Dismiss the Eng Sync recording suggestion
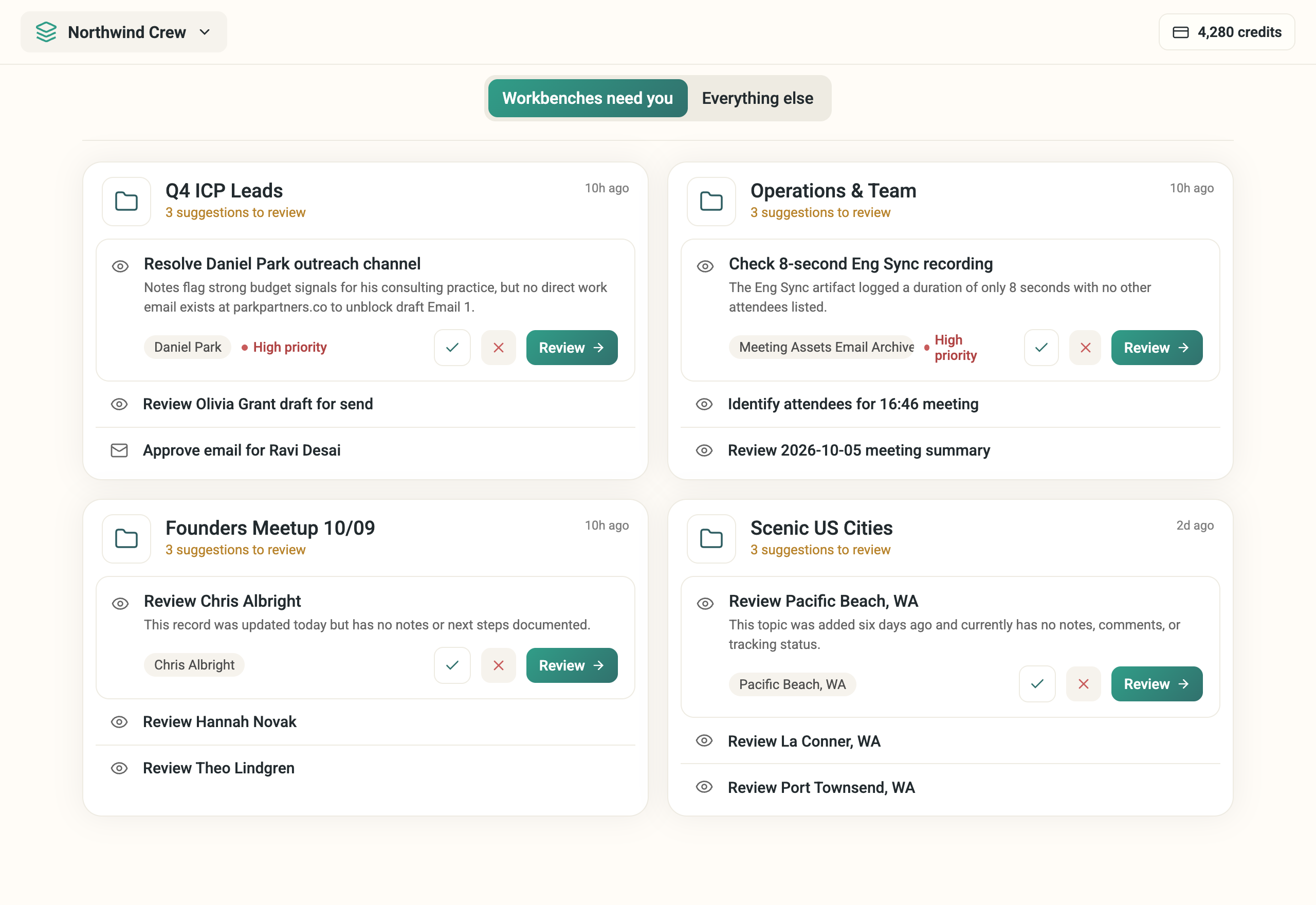 tap(1085, 348)
